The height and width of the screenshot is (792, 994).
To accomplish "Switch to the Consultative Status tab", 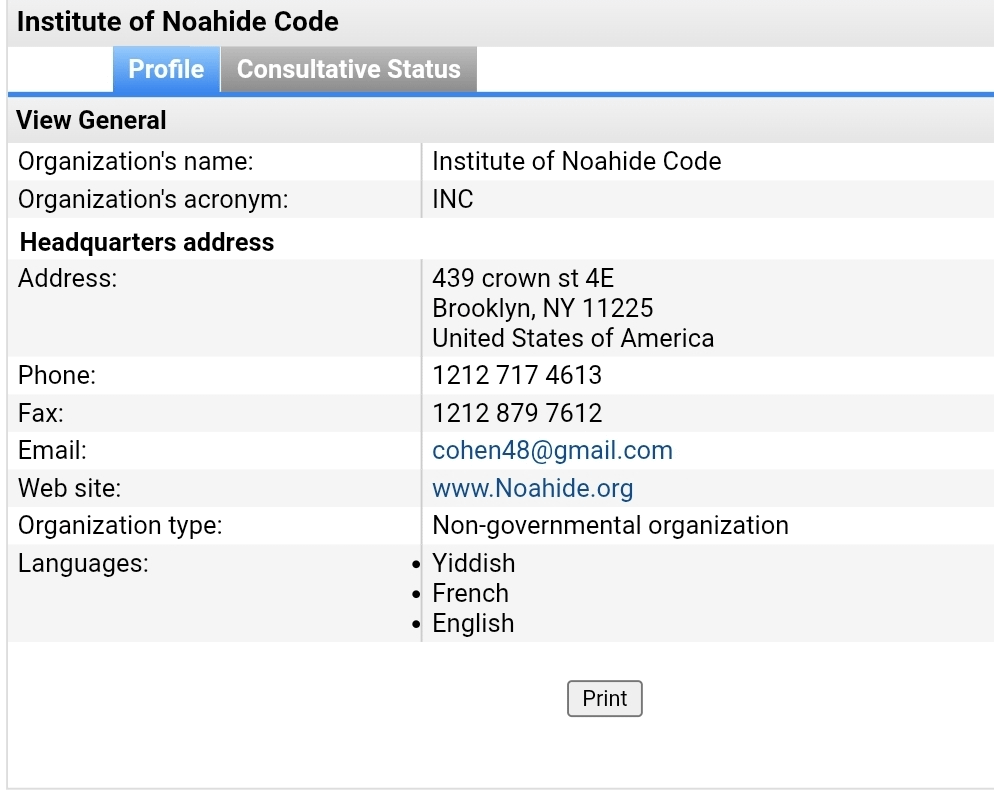I will pyautogui.click(x=349, y=69).
